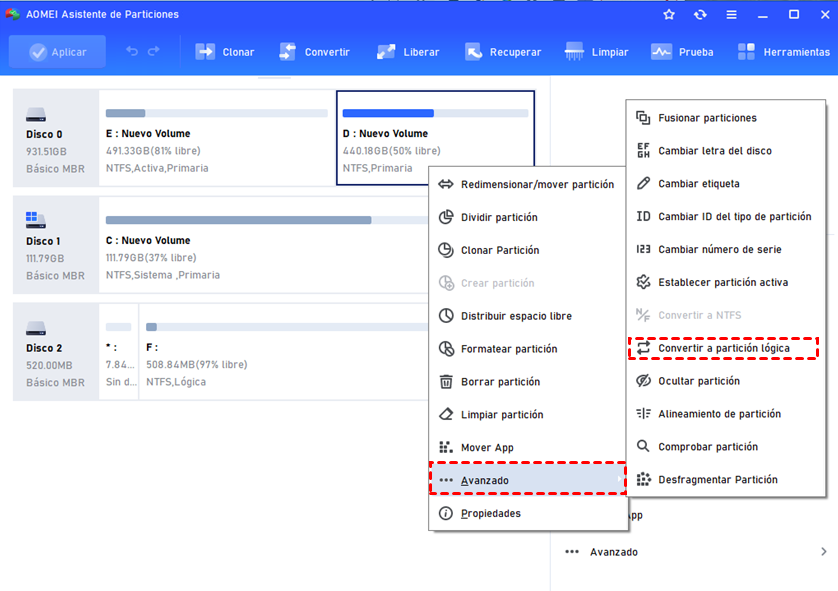Select Limpiar partición menu entry
Screen dimensions: 838x591
click(528, 415)
